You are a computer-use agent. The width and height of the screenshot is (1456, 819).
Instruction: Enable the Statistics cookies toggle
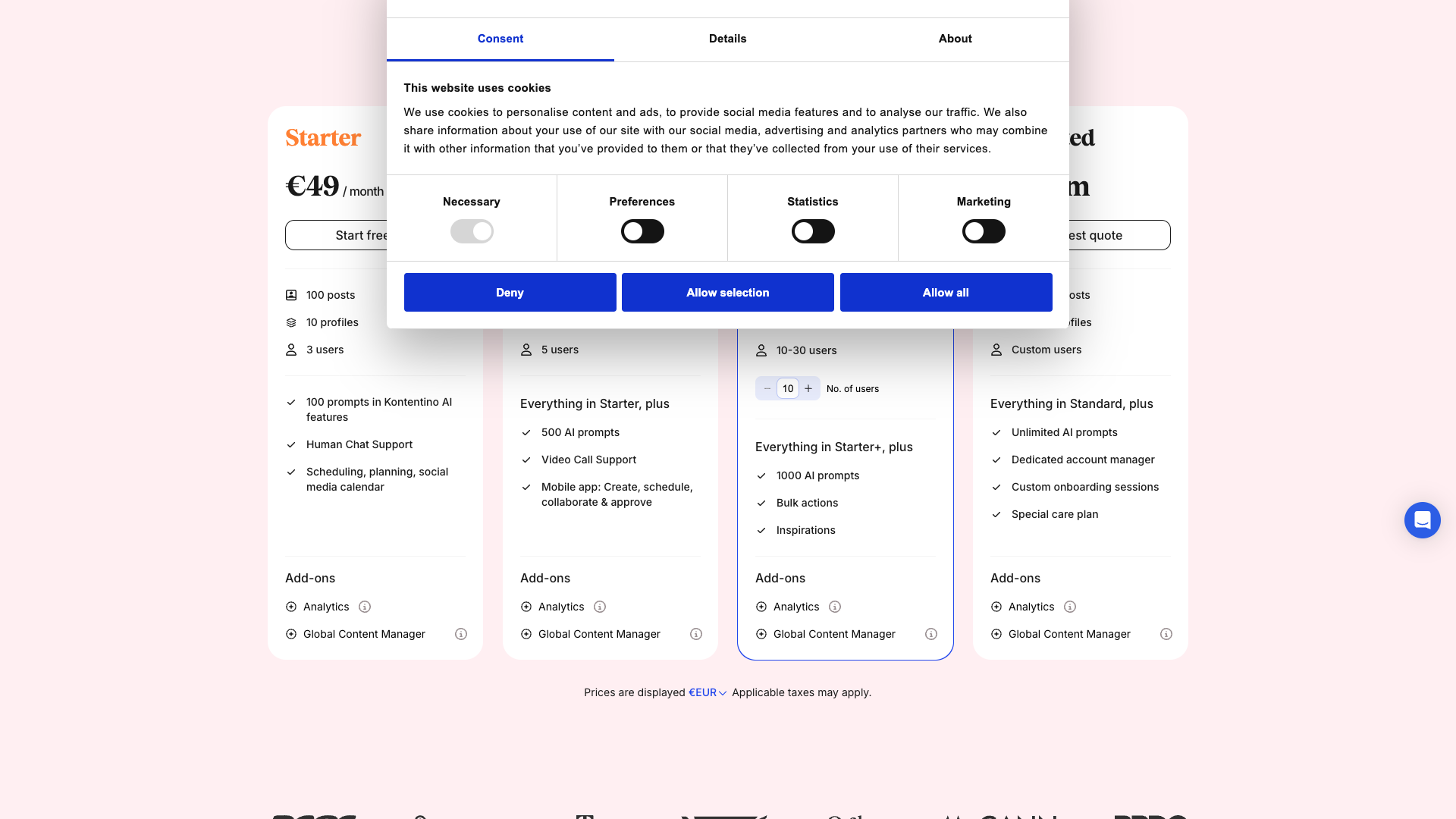pos(813,231)
